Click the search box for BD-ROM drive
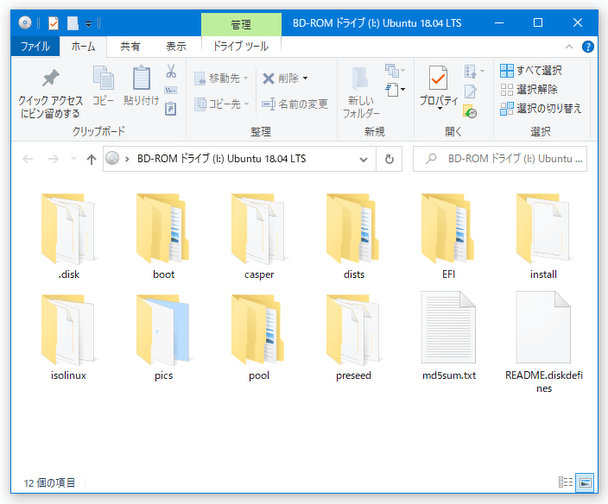This screenshot has height=504, width=608. coord(500,159)
